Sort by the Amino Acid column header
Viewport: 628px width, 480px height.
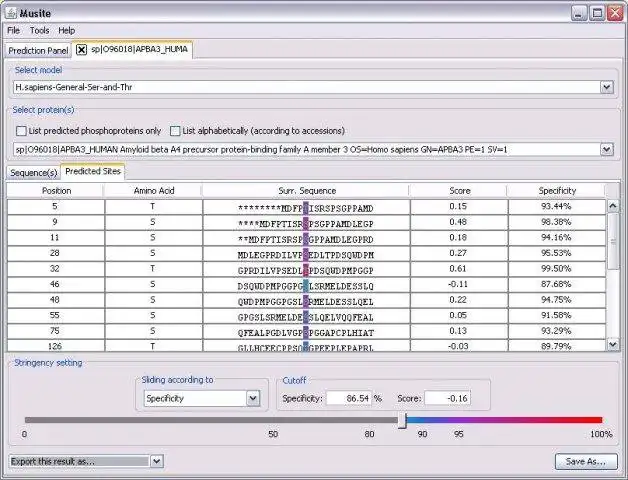coord(154,191)
